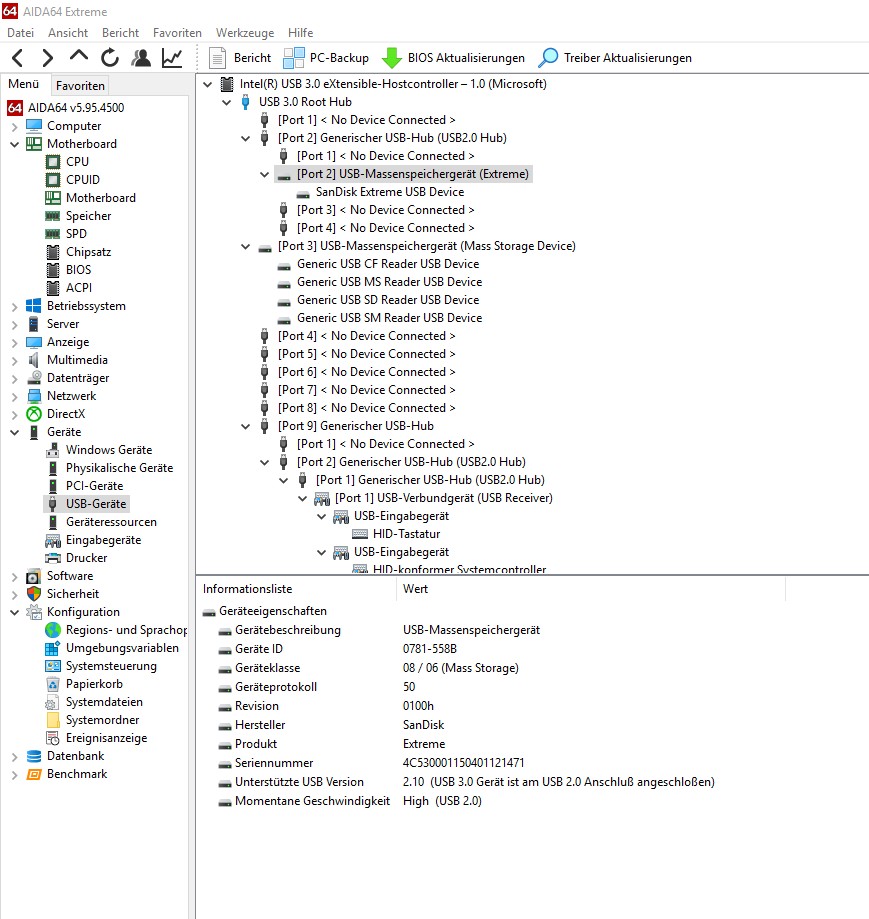Collapse the Geräte tree node
869x919 pixels.
coord(15,432)
